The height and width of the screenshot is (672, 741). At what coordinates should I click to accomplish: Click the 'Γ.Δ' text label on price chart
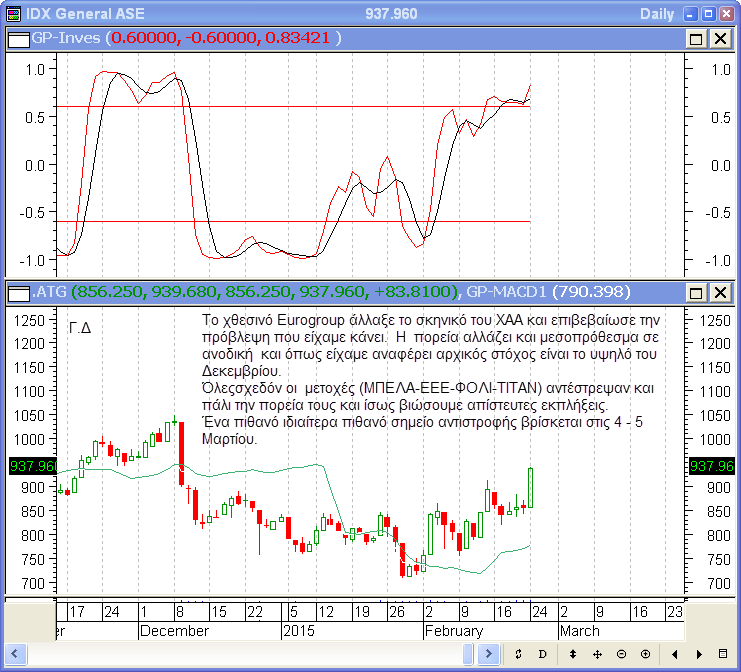click(80, 327)
